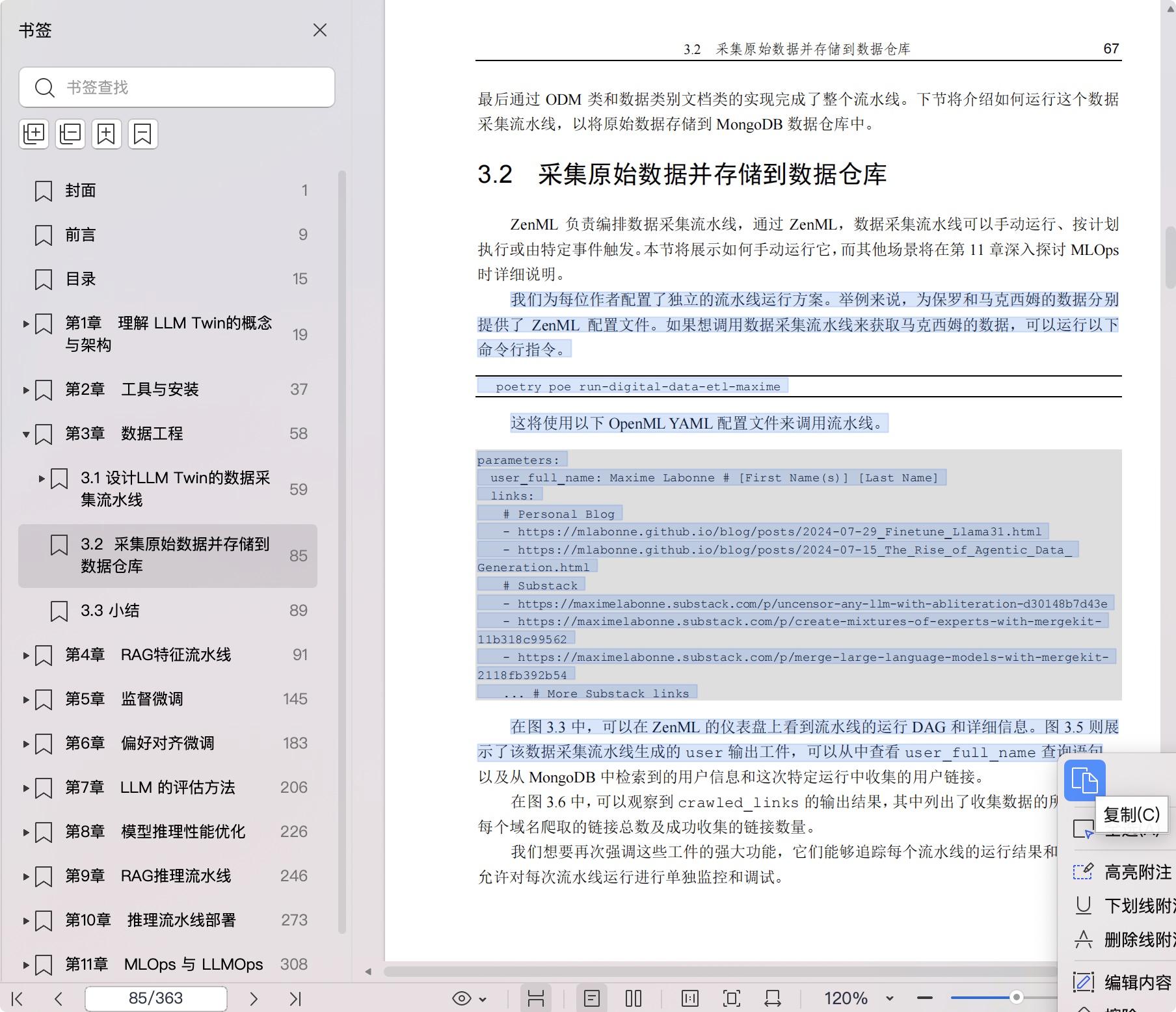Expand chapter 第4章 RAG特征流水线
1176x1012 pixels.
(x=26, y=655)
